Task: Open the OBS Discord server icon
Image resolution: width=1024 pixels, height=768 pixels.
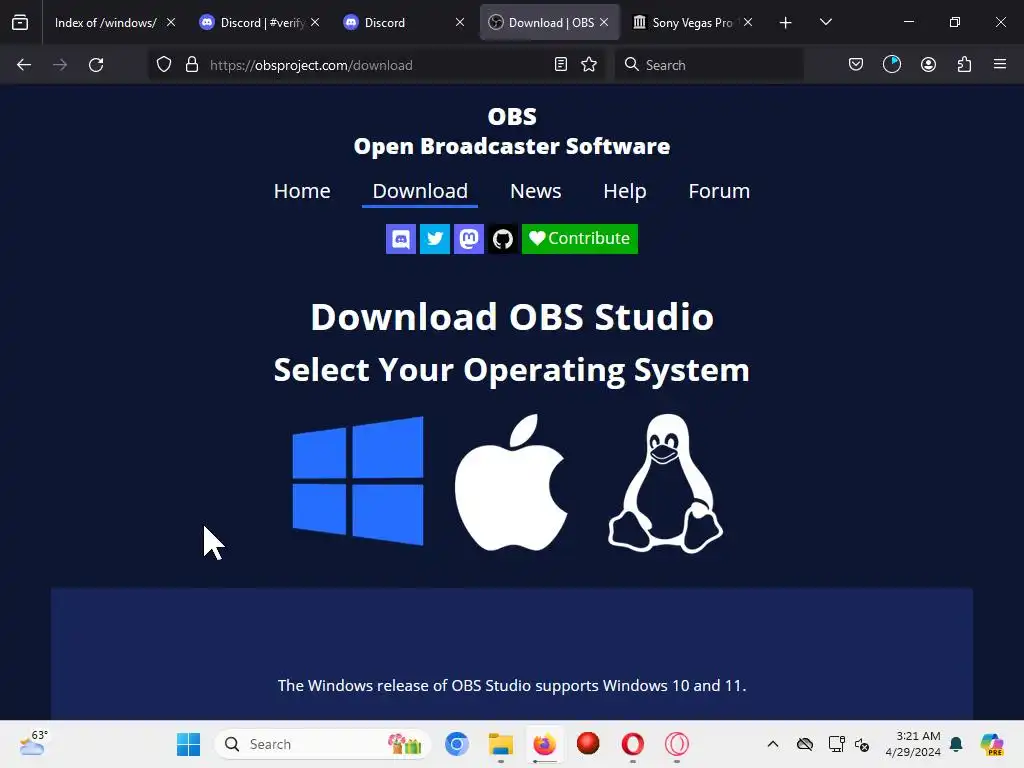Action: [401, 239]
